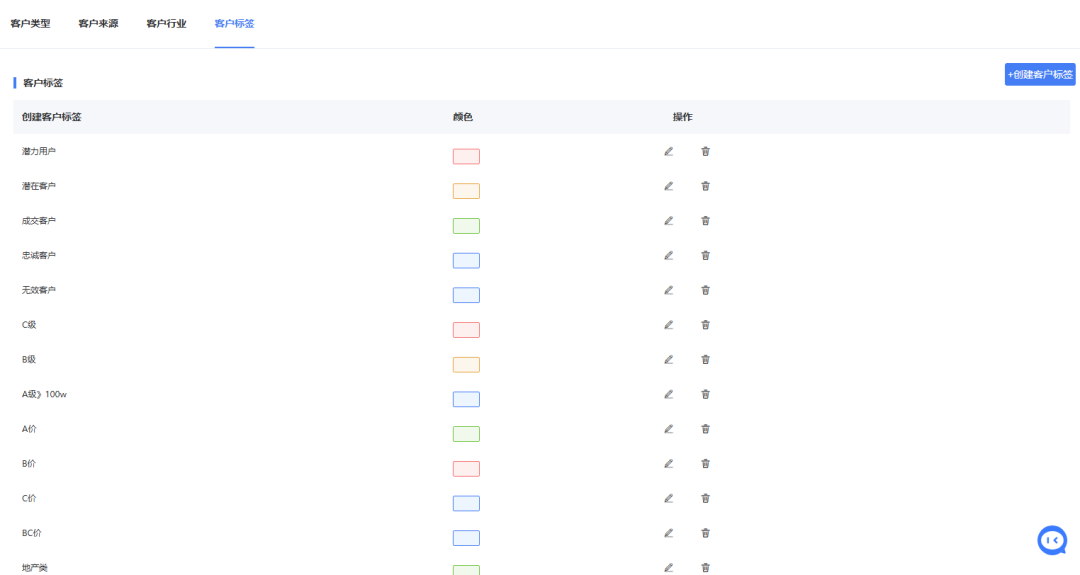
Task: Edit the C级 tag
Action: pos(668,325)
